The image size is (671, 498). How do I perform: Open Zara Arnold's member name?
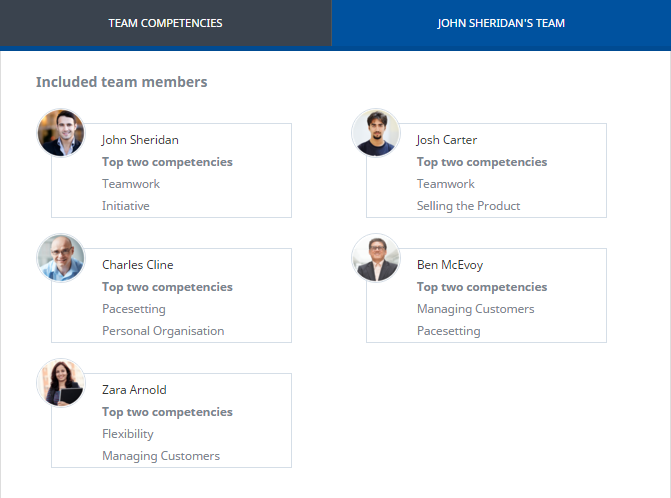(x=134, y=390)
